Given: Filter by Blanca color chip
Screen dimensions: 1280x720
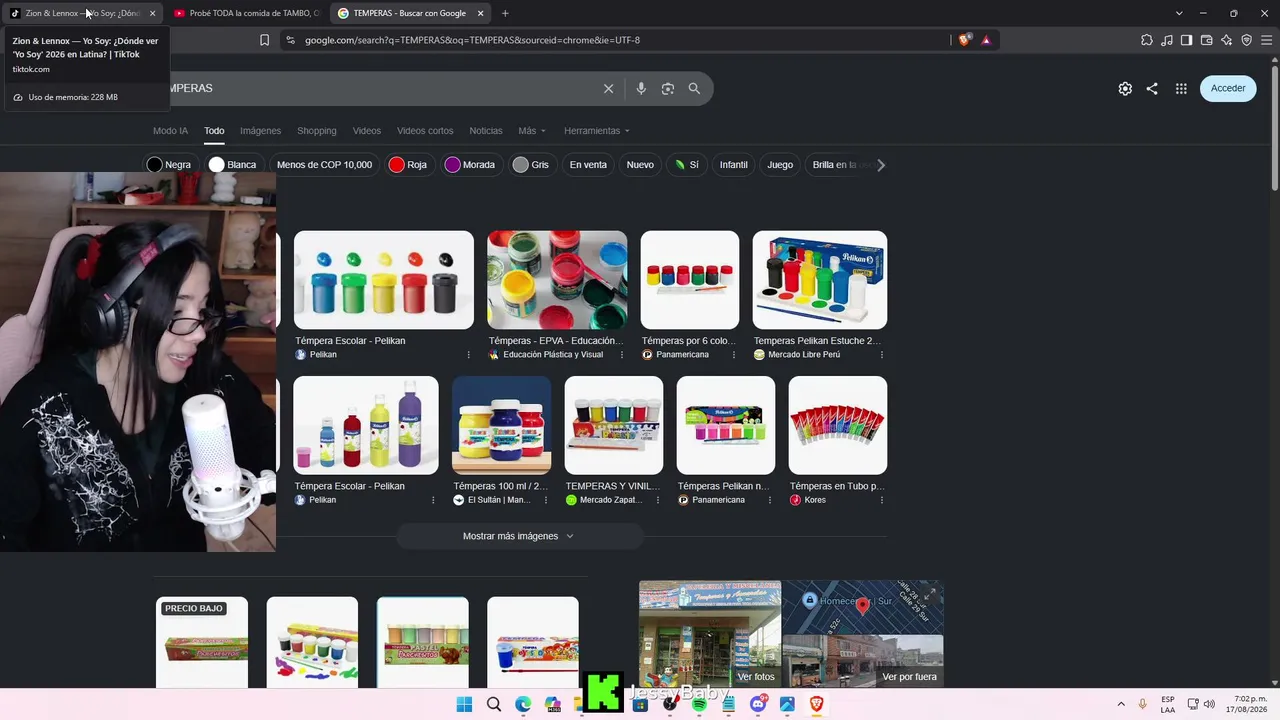Looking at the screenshot, I should coord(233,165).
